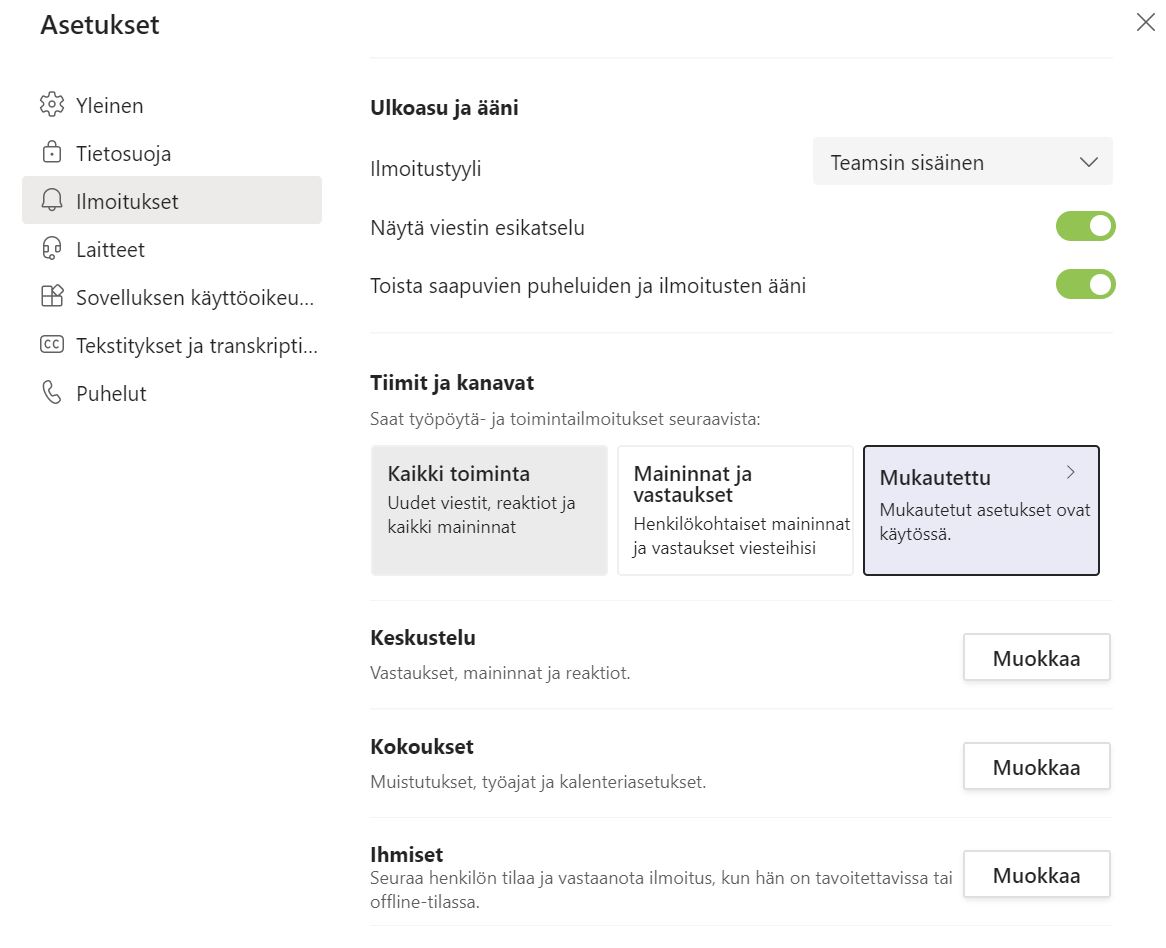
Task: Click the bell icon for Ilmoitukset
Action: [x=51, y=201]
